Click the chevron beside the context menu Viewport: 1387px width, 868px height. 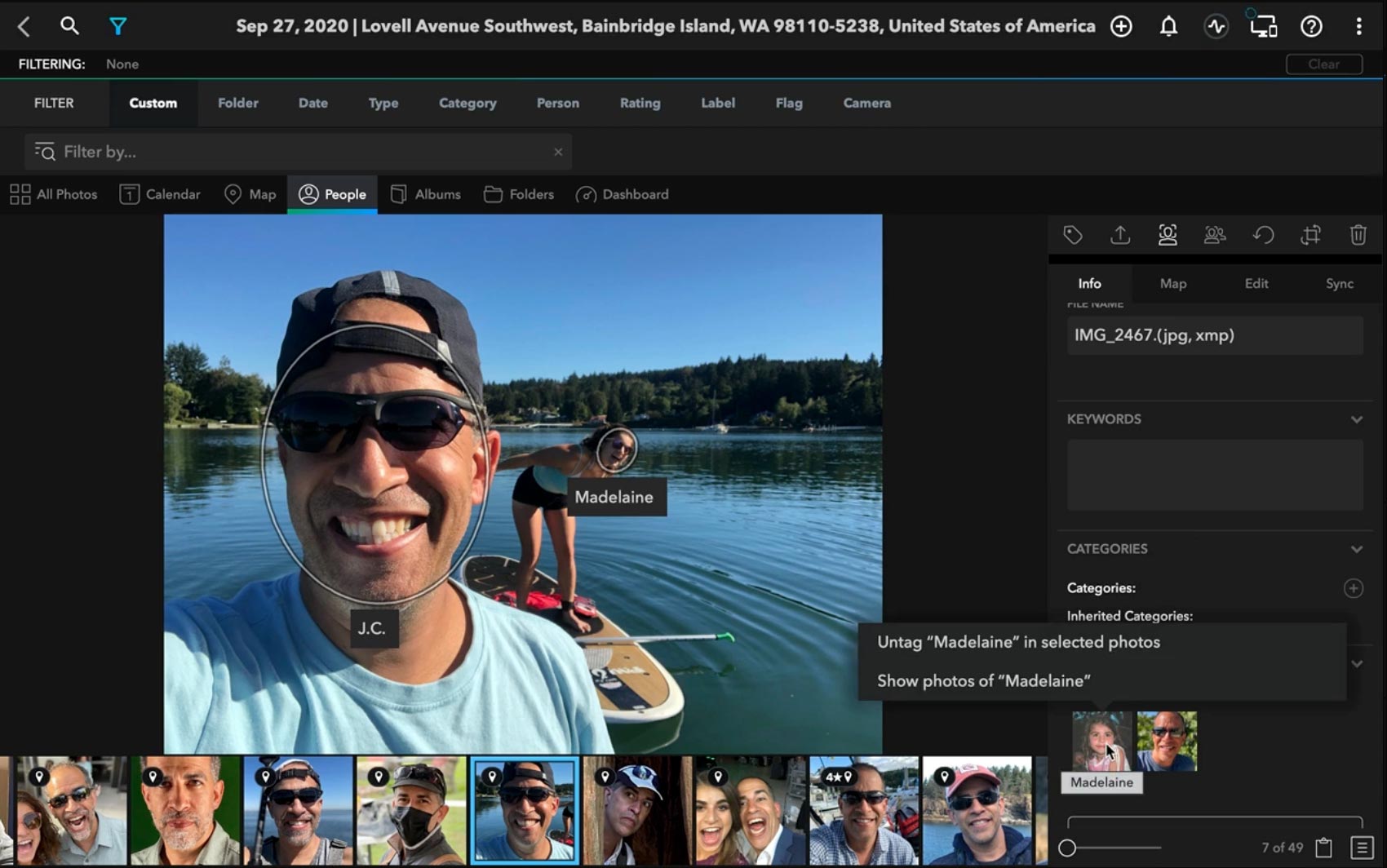(1356, 663)
